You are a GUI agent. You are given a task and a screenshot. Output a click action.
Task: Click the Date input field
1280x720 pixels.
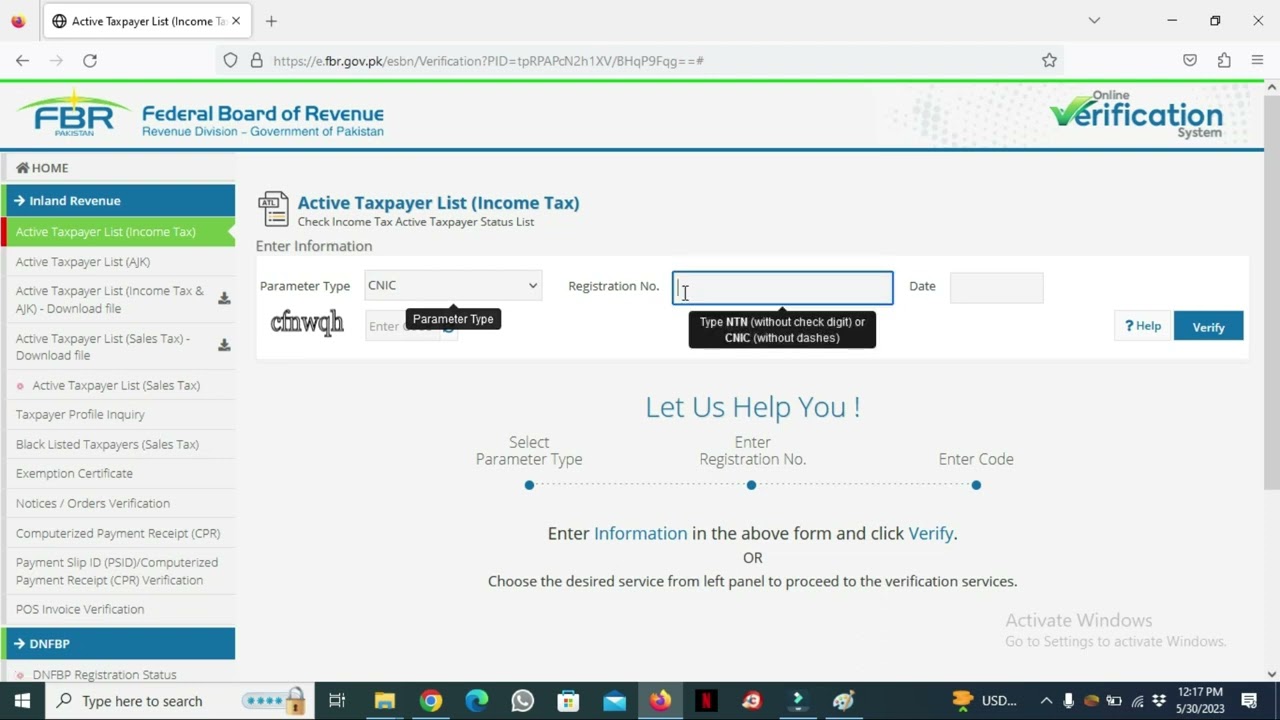click(x=996, y=288)
